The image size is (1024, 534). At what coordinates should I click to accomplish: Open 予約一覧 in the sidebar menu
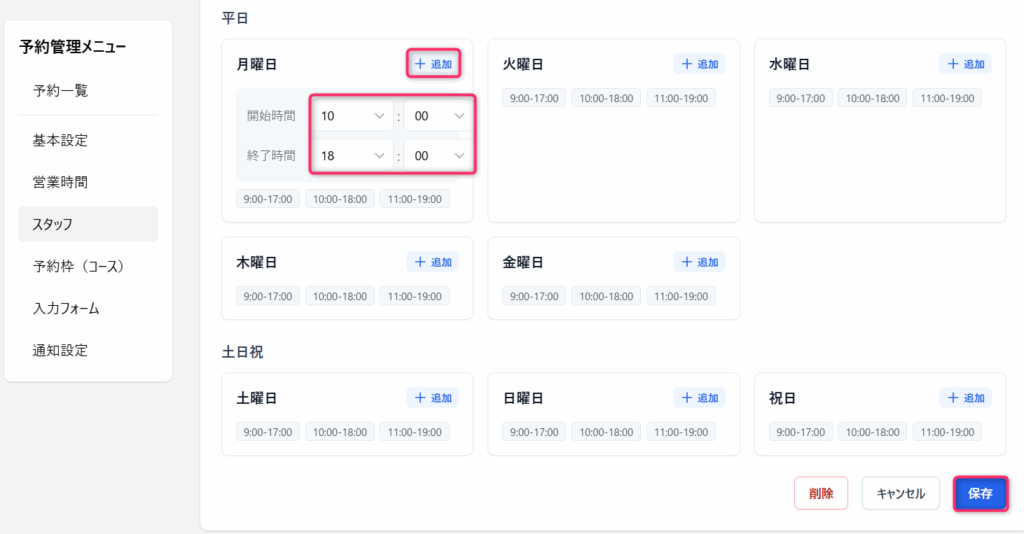(61, 90)
